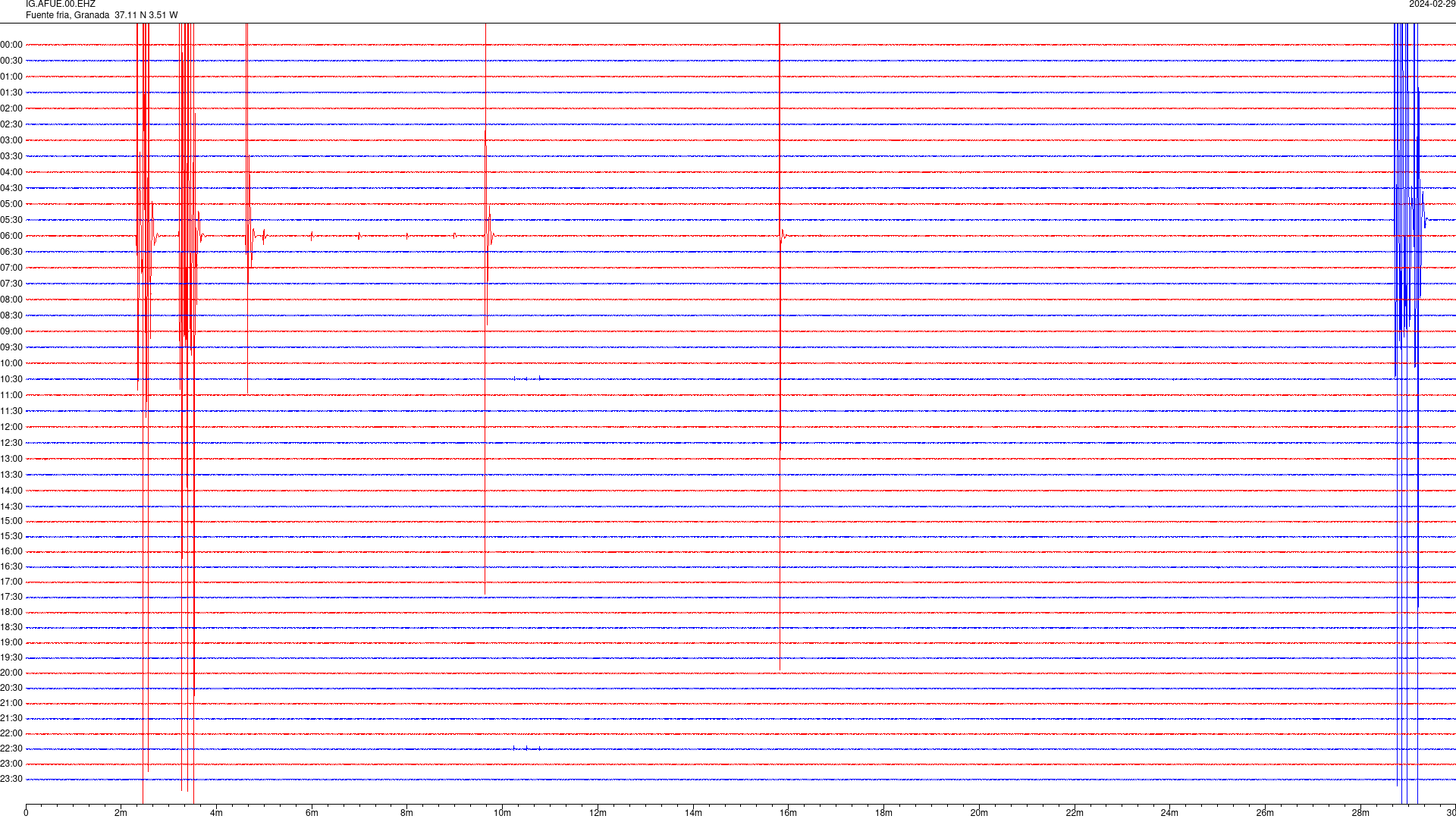The height and width of the screenshot is (819, 1456).
Task: Select the 07:00 time row label
Action: 11,268
